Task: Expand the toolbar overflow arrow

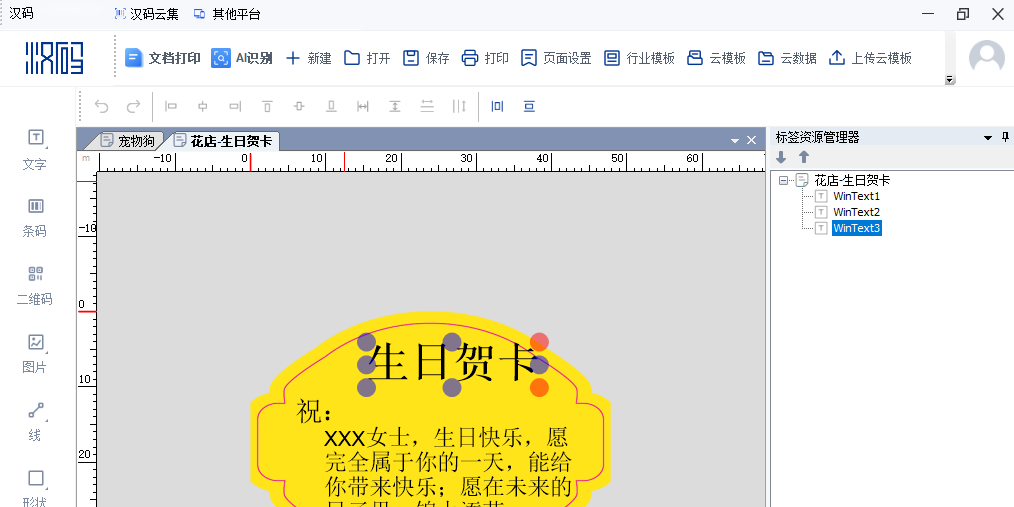Action: (x=950, y=80)
